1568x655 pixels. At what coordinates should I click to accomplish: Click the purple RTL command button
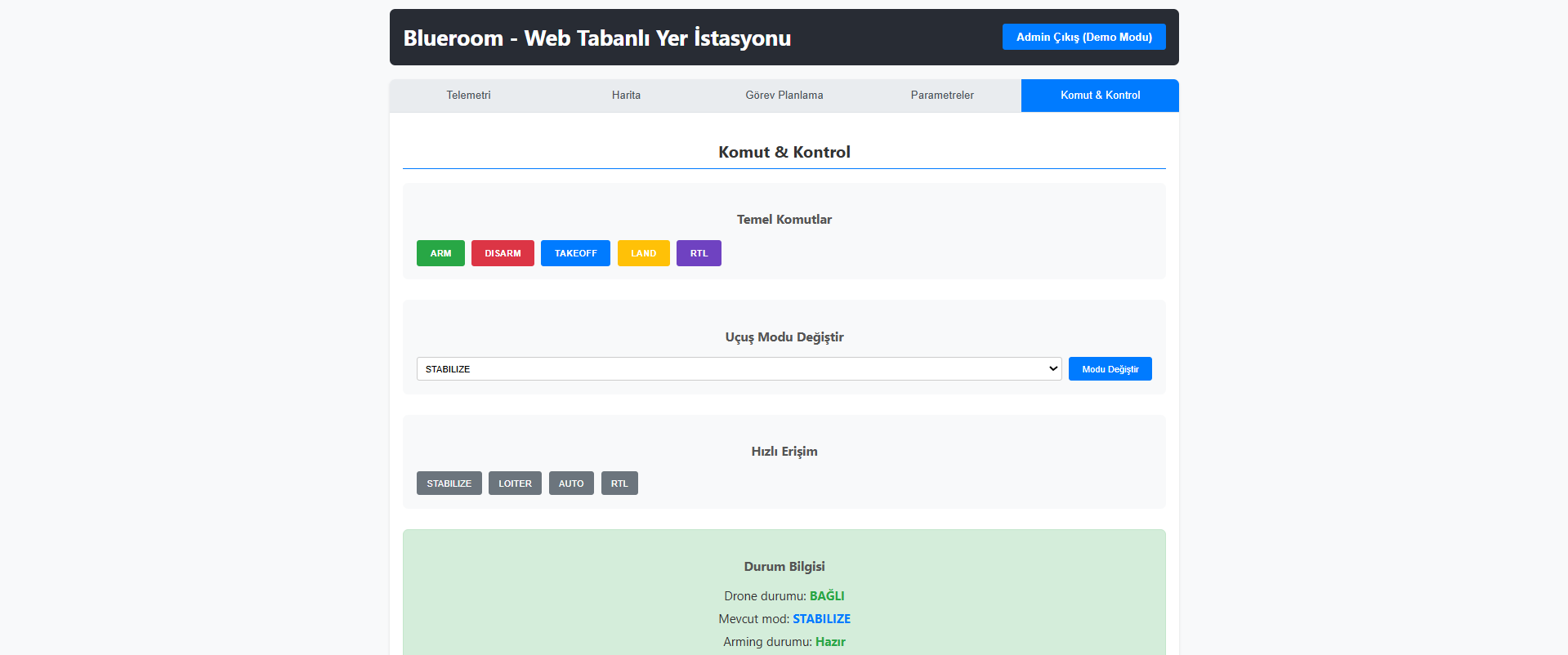(699, 253)
